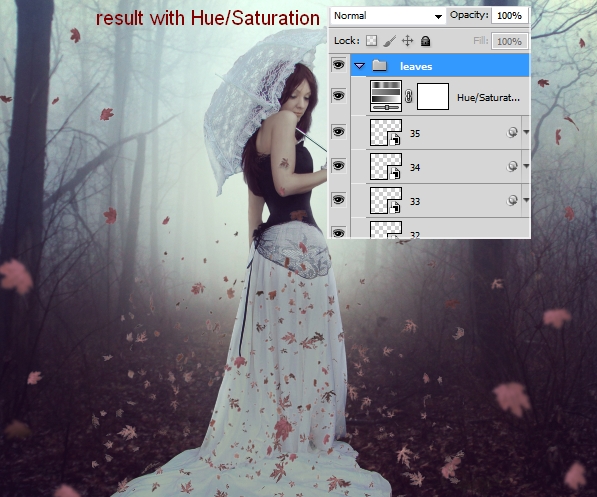Click the lock transparent pixels icon
Image resolution: width=597 pixels, height=497 pixels.
tap(371, 41)
